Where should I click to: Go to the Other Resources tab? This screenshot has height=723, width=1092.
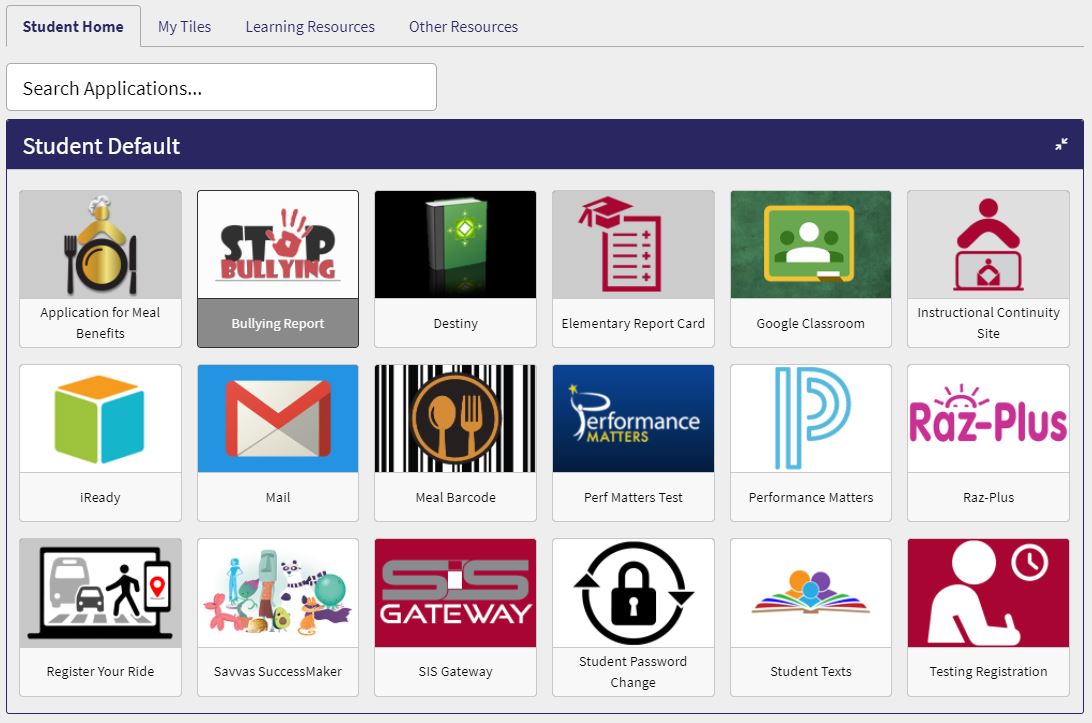point(463,27)
